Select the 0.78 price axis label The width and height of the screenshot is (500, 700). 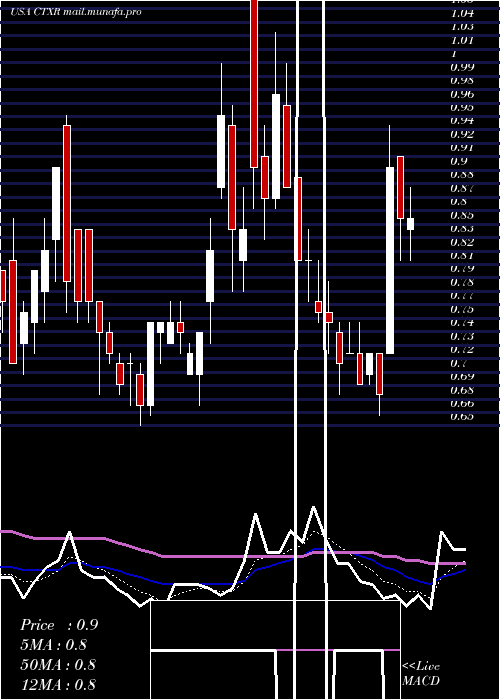click(462, 282)
